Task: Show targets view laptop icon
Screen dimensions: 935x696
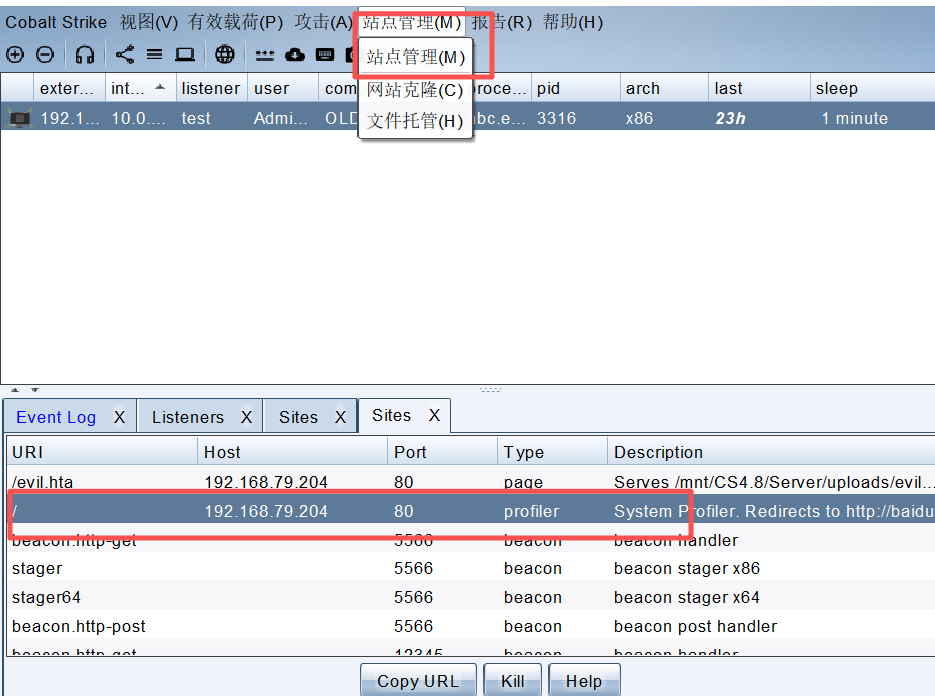Action: point(185,55)
